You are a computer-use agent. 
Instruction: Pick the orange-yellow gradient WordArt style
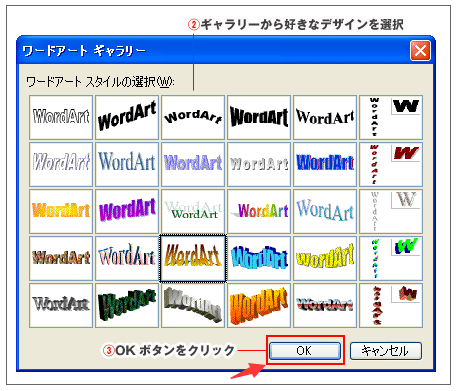pyautogui.click(x=61, y=211)
